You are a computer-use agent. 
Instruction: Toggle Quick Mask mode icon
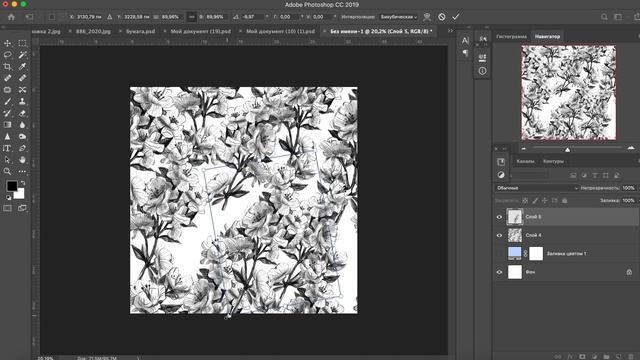(7, 208)
